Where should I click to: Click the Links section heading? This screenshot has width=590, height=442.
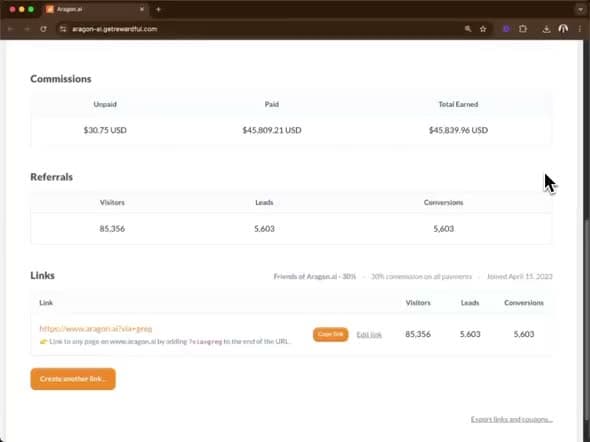coord(43,275)
